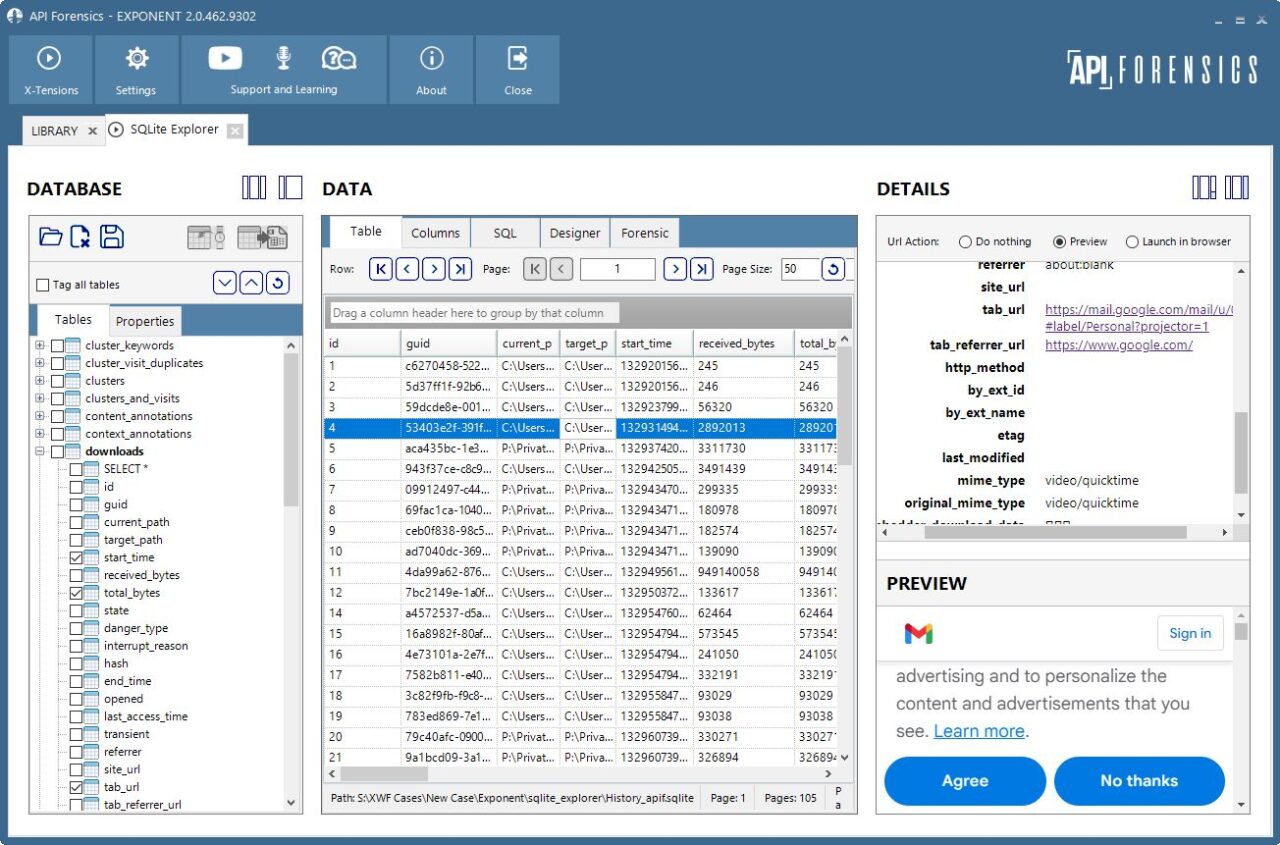Switch to the SQL tab
The height and width of the screenshot is (845, 1280).
coord(504,232)
